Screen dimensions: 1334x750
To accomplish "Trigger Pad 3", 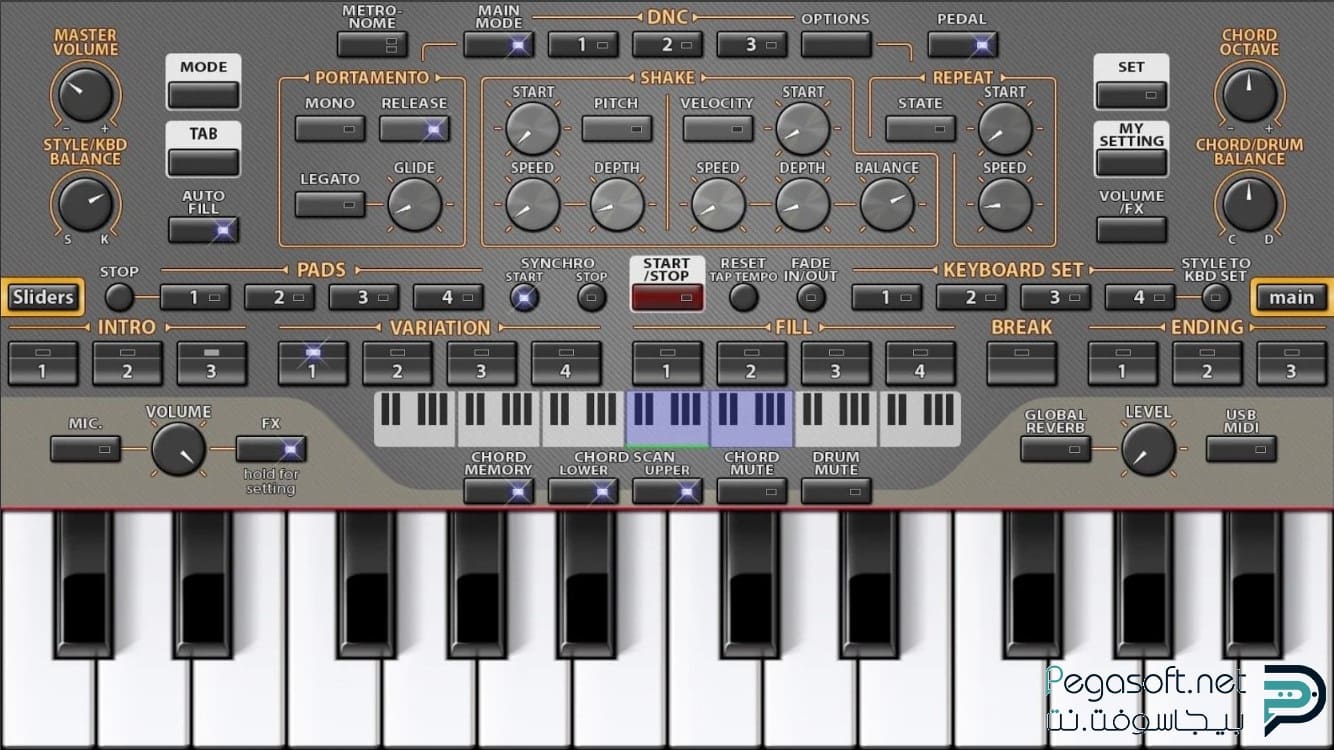I will coord(364,297).
